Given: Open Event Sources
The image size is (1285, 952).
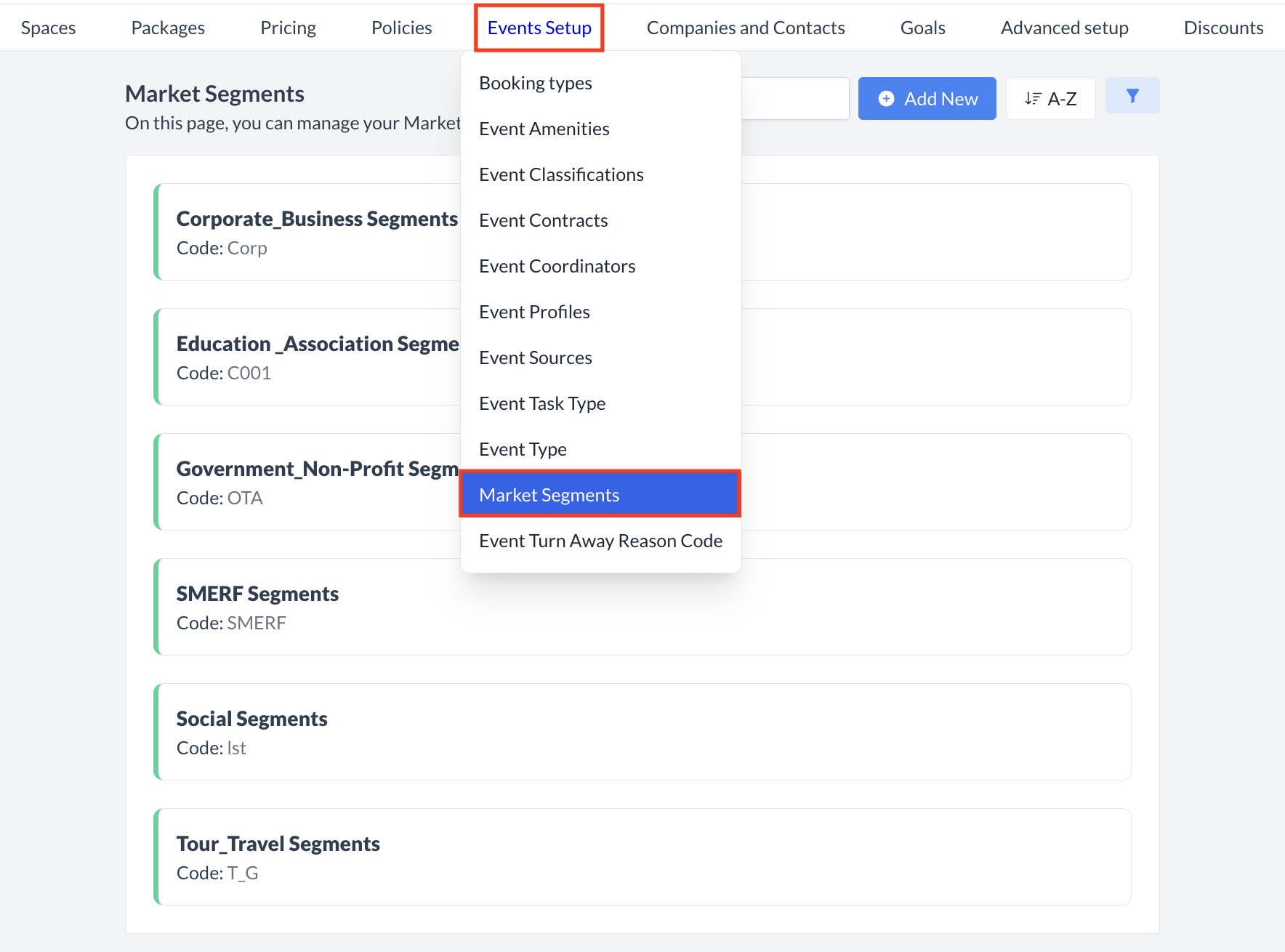Looking at the screenshot, I should pyautogui.click(x=535, y=357).
